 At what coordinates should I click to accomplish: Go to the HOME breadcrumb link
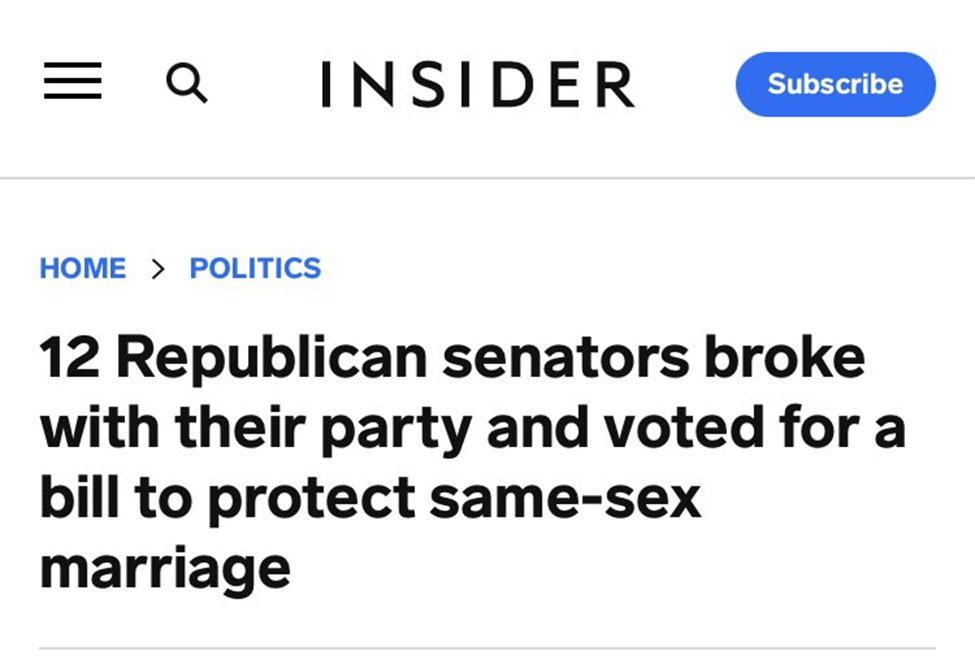click(x=83, y=268)
